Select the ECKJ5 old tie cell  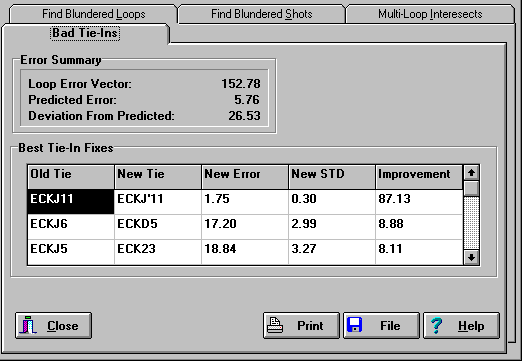[71, 252]
